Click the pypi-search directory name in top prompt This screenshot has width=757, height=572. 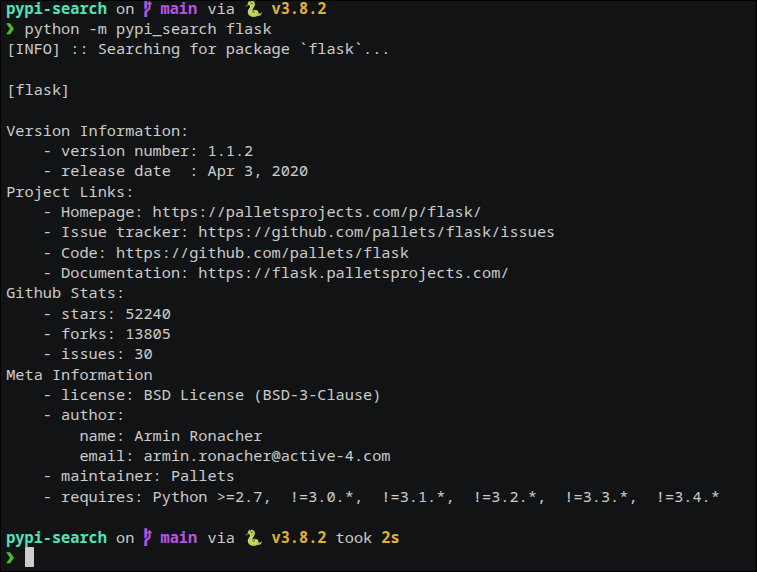56,9
